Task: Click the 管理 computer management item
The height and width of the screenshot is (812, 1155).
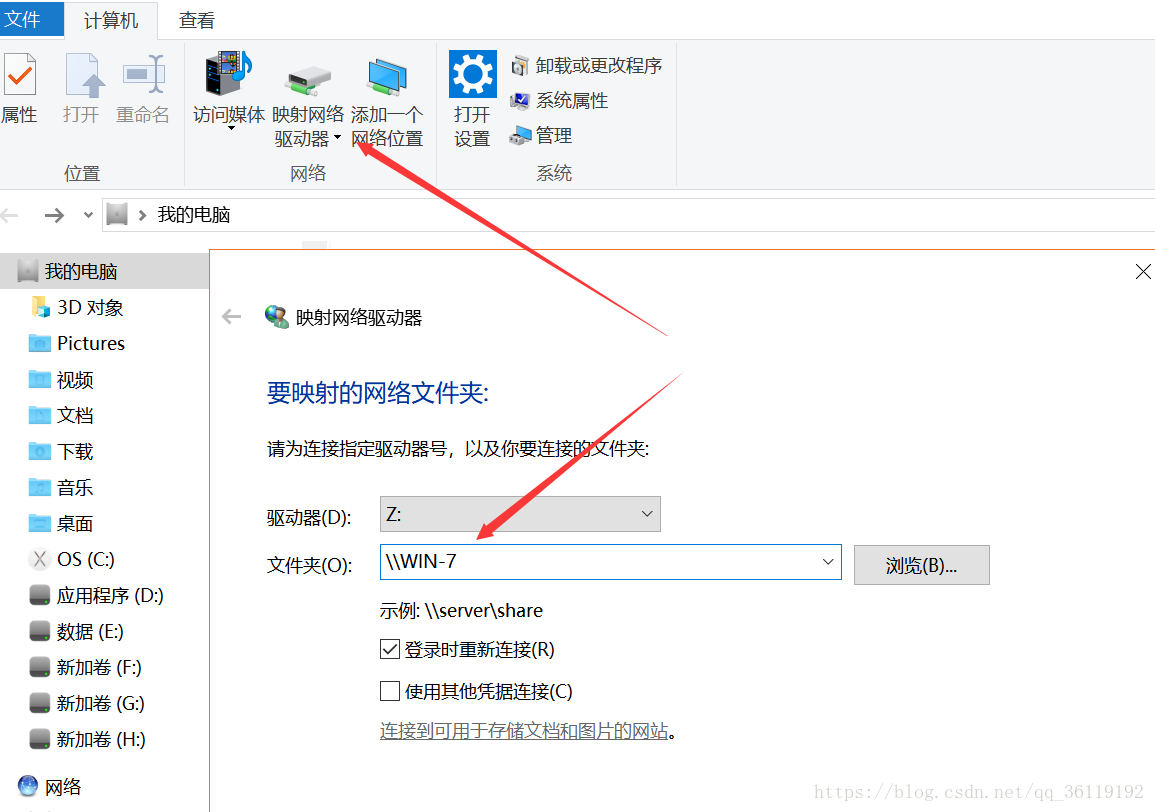Action: 541,136
